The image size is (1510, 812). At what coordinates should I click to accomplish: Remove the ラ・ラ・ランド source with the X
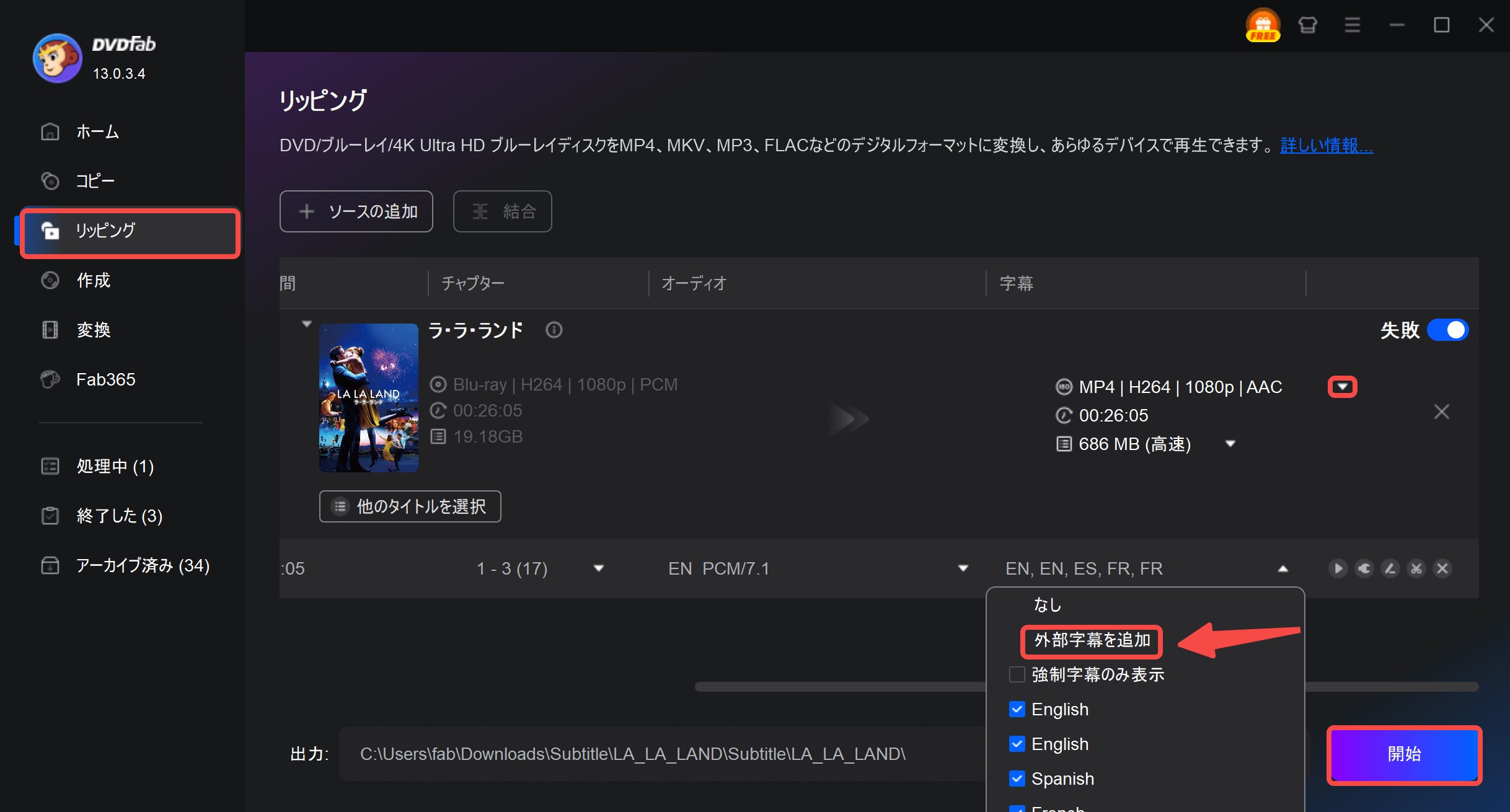click(1442, 412)
